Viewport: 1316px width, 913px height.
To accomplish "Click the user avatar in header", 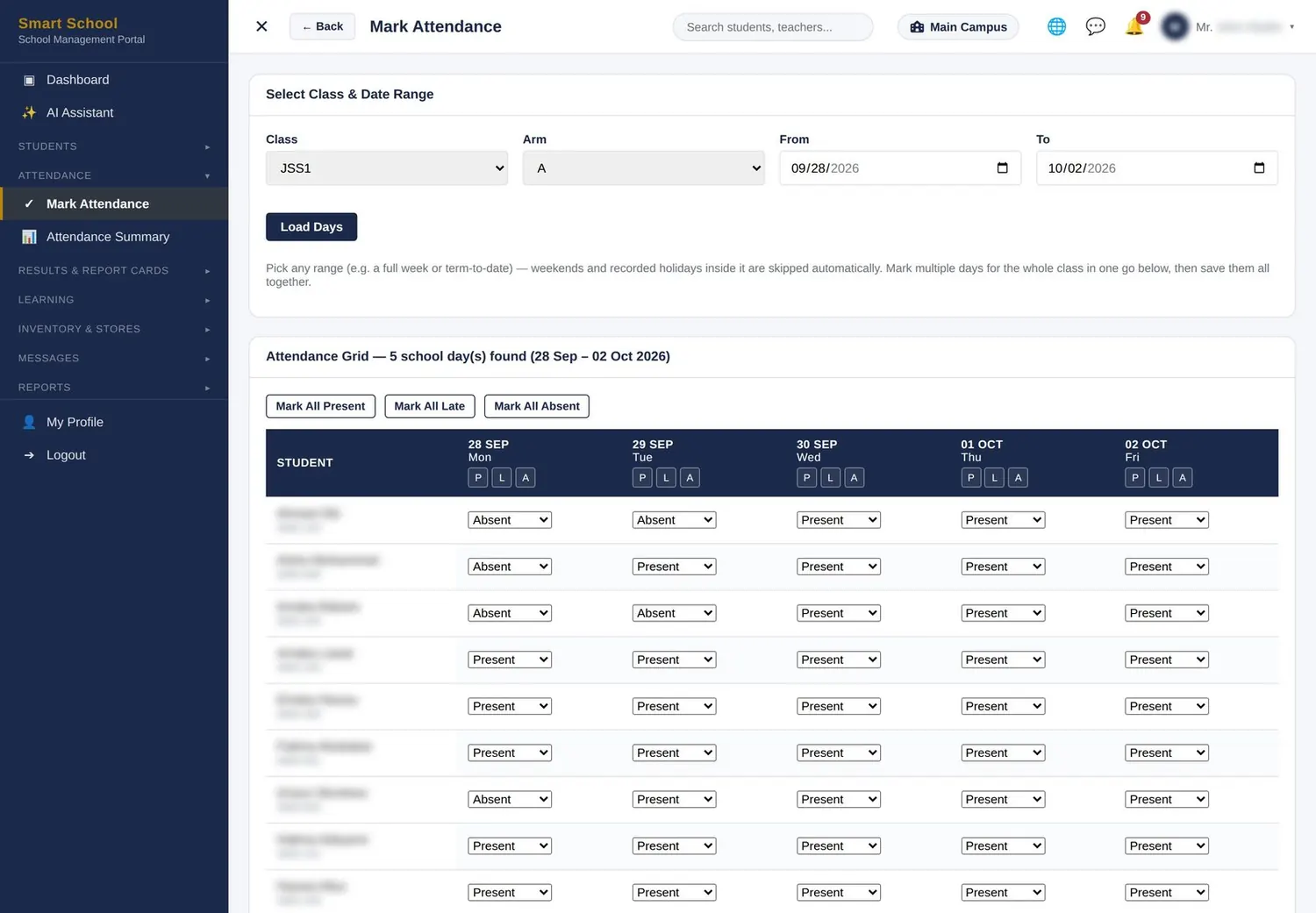I will [1175, 26].
